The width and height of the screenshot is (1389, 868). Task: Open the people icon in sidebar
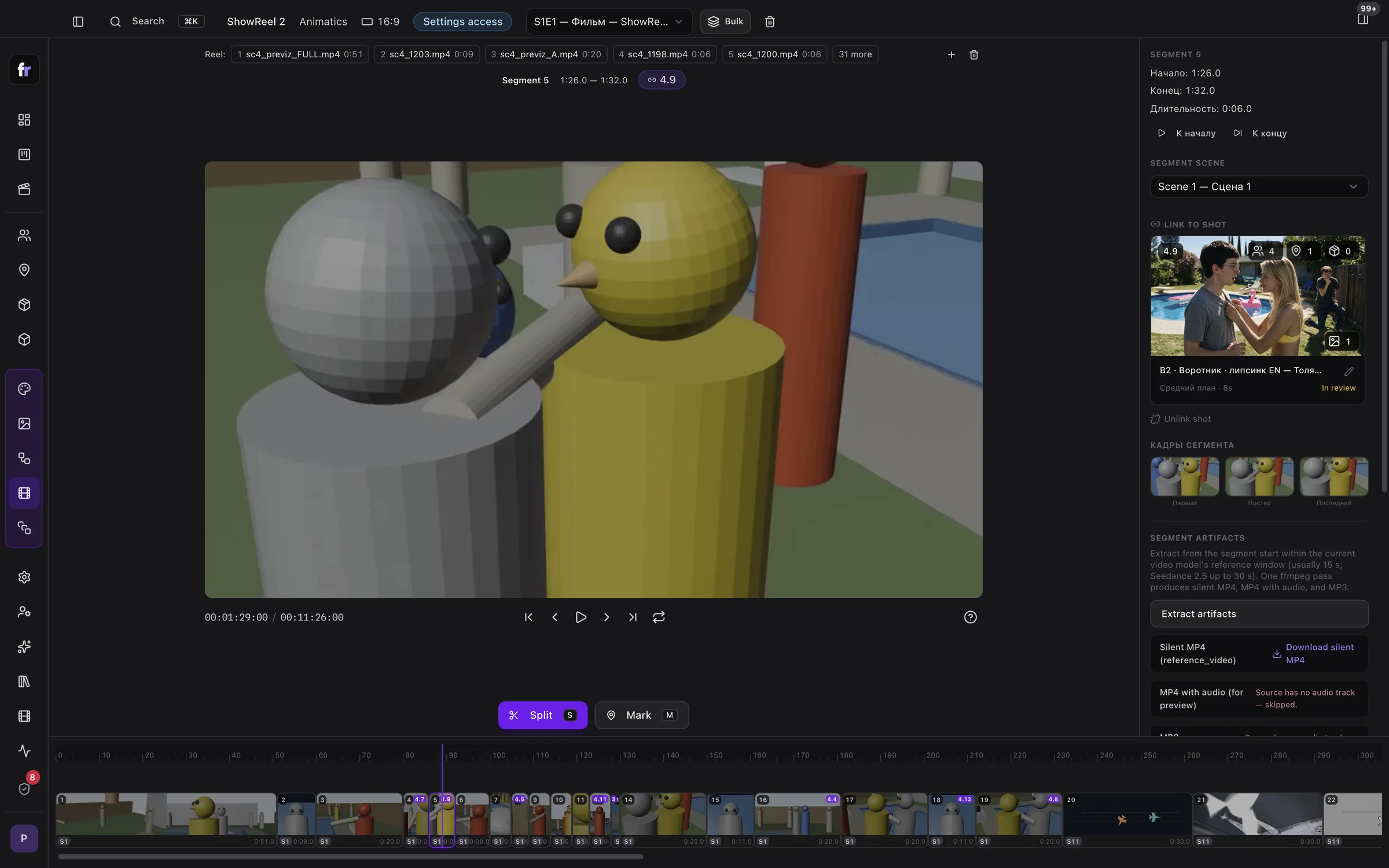(x=24, y=236)
